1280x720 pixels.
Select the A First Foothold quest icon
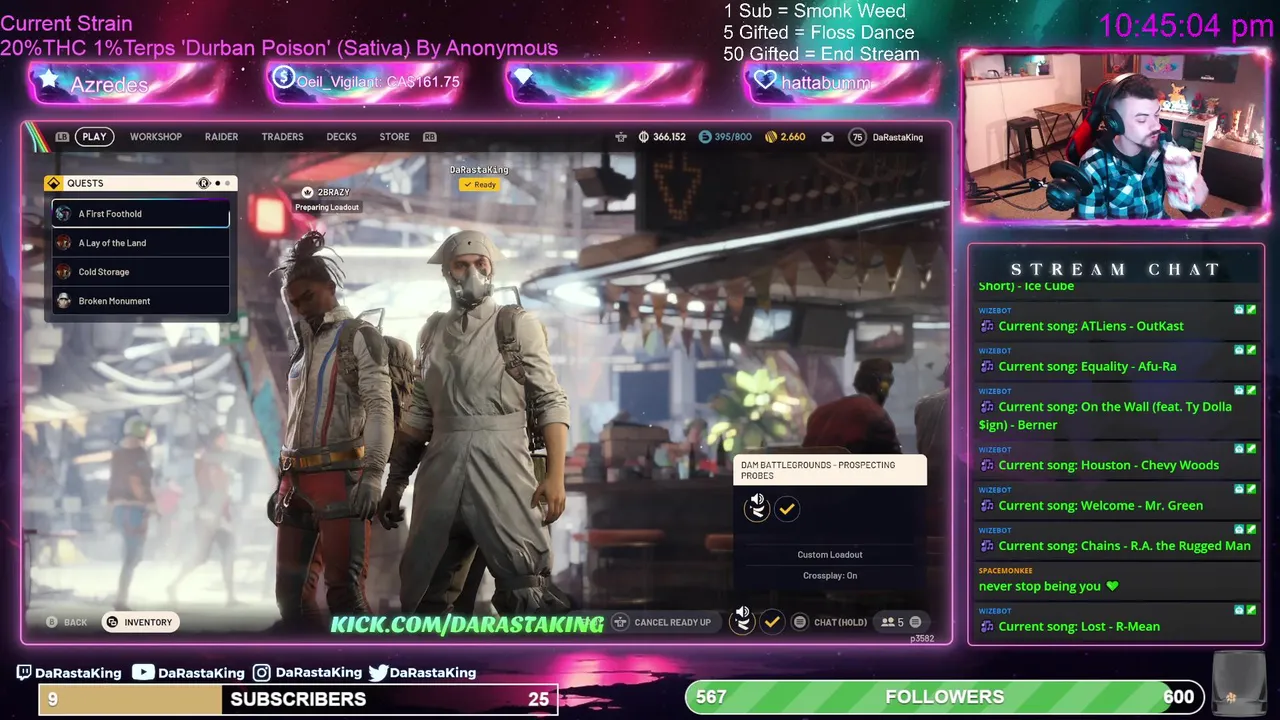pyautogui.click(x=63, y=214)
